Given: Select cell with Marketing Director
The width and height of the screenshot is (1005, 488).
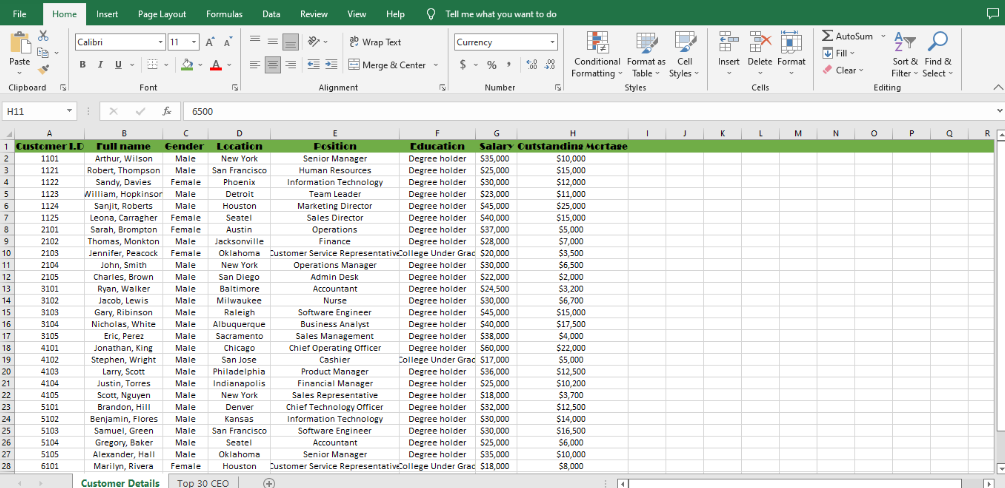Looking at the screenshot, I should pyautogui.click(x=335, y=206).
